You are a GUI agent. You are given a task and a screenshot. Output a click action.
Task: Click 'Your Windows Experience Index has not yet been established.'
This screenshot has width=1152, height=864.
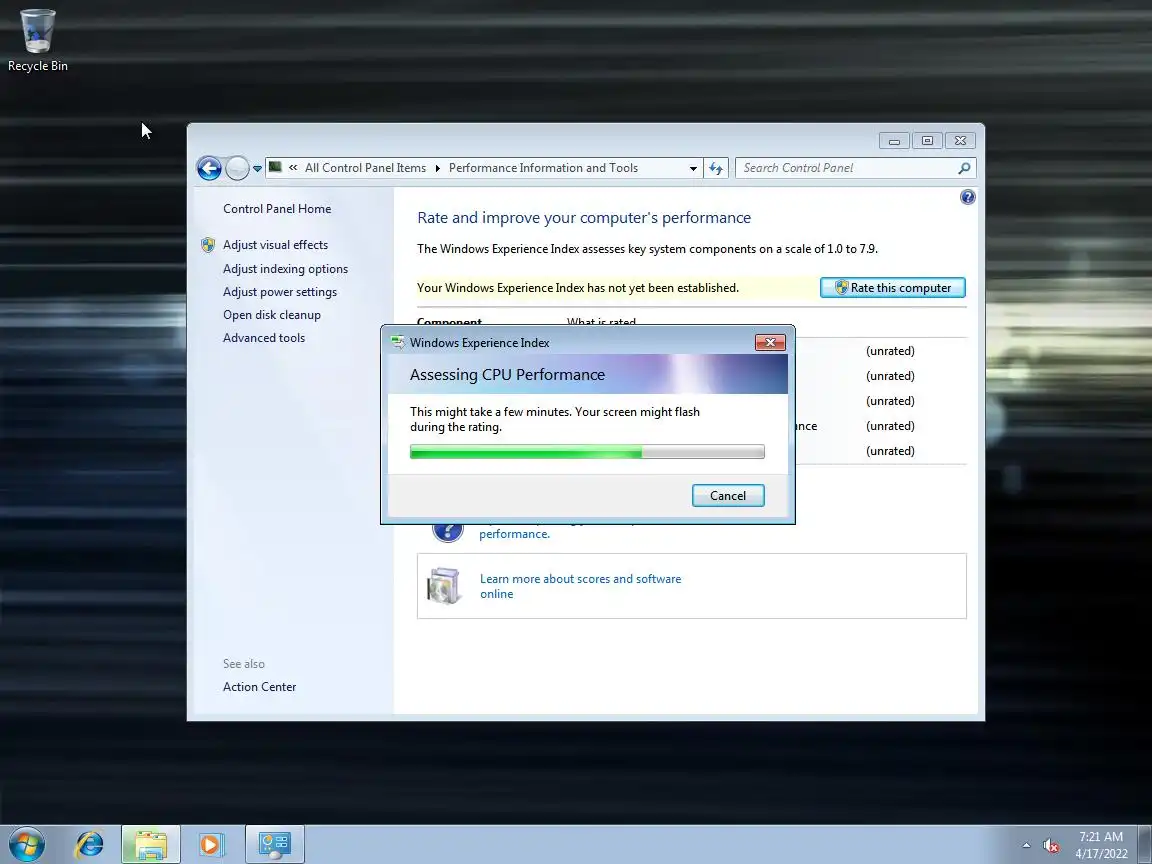577,287
